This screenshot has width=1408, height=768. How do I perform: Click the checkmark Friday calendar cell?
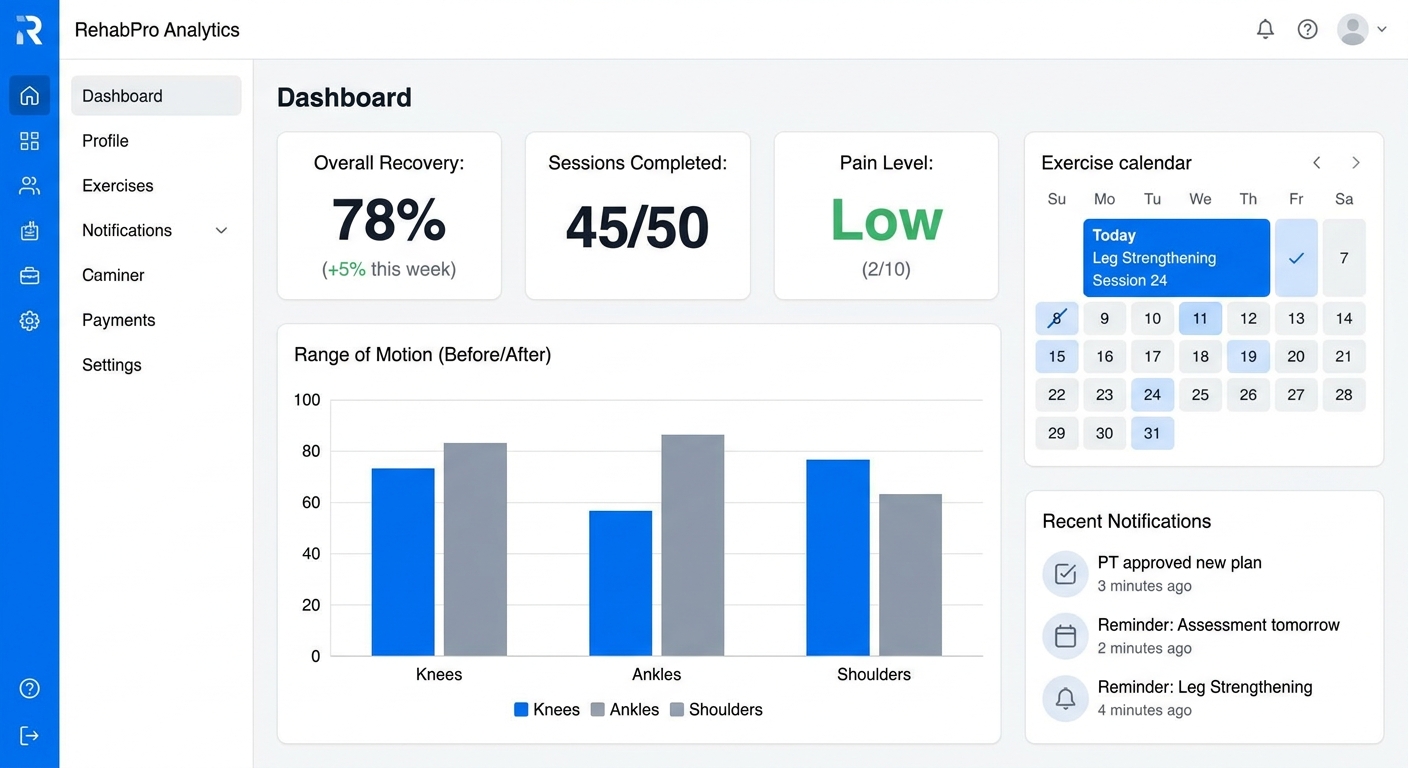pos(1296,258)
